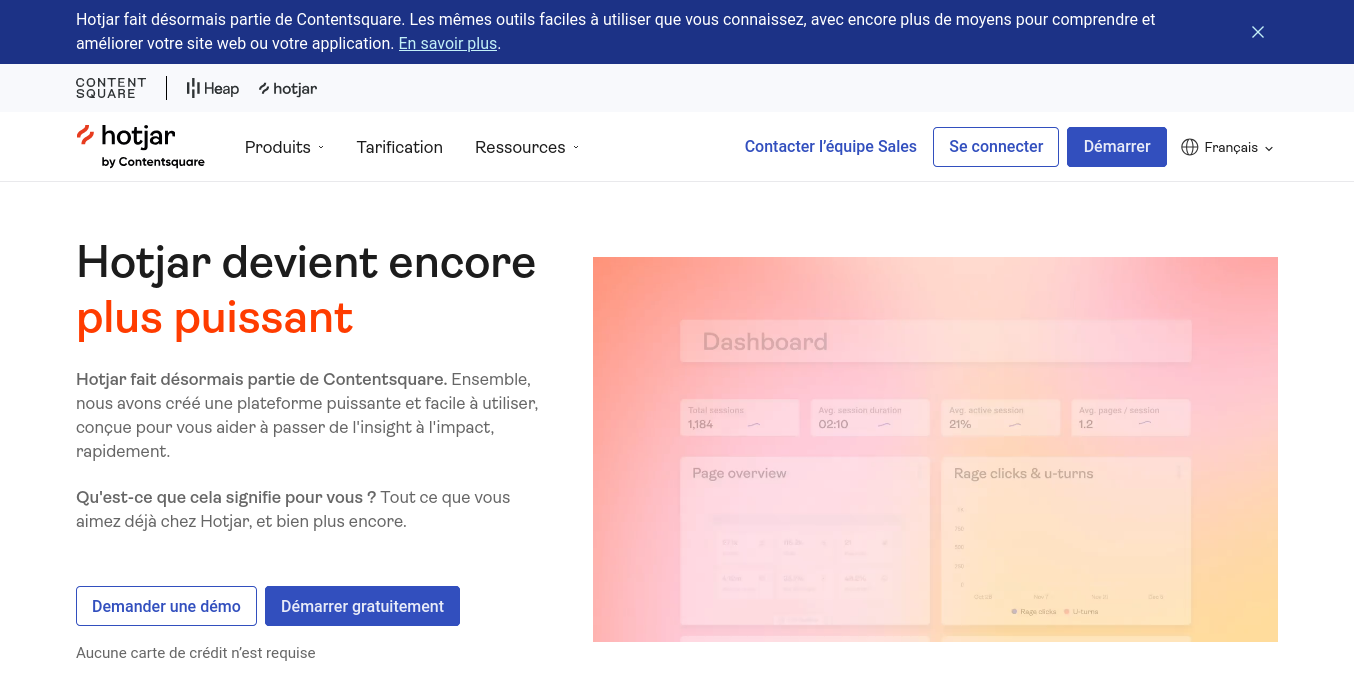1366x682 pixels.
Task: Close the blue announcement banner
Action: click(1258, 32)
